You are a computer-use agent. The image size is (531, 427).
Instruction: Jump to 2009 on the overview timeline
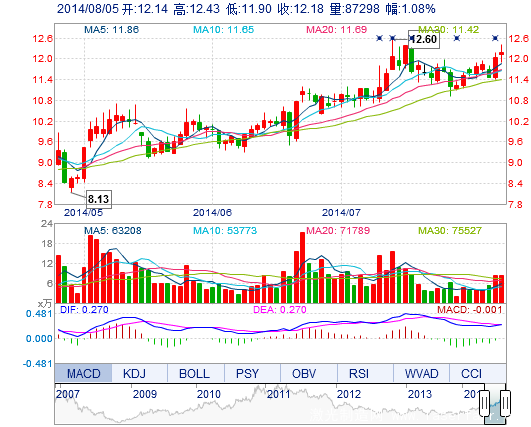(145, 394)
